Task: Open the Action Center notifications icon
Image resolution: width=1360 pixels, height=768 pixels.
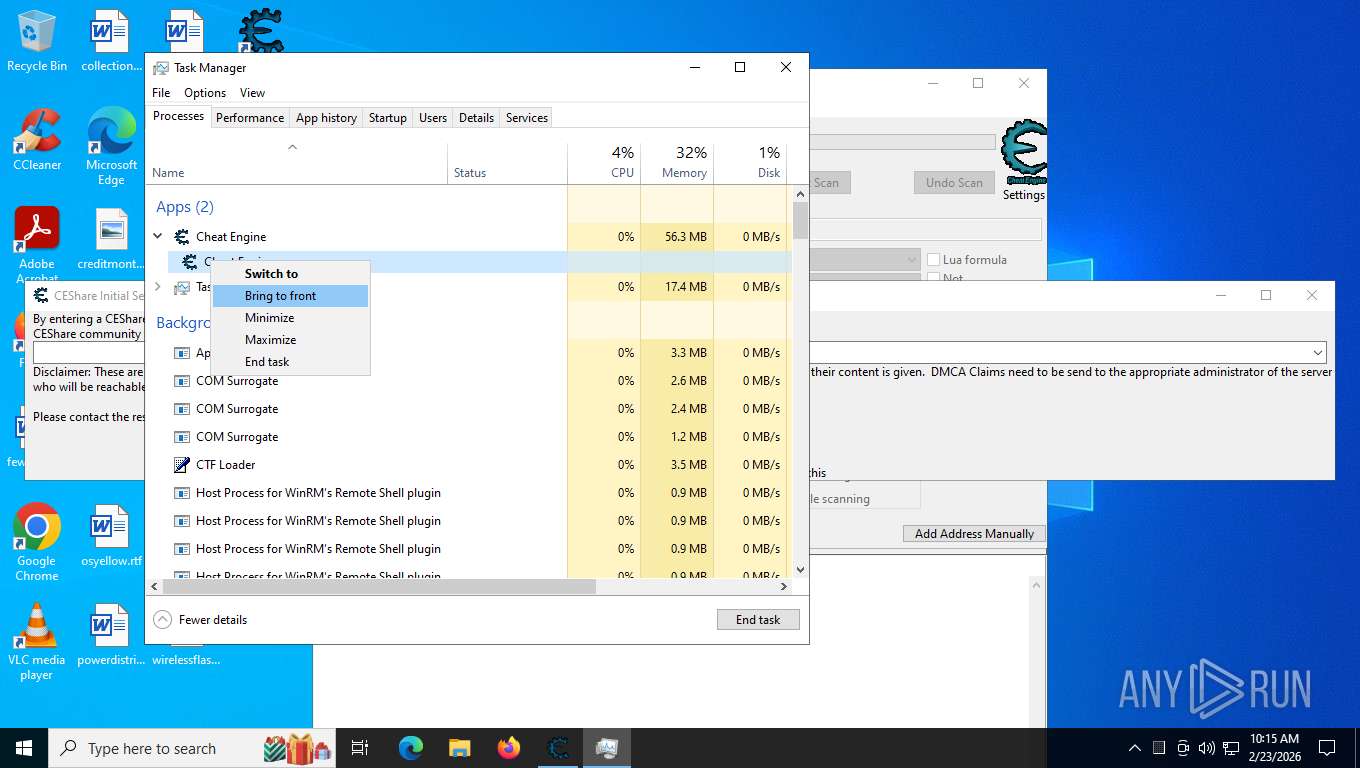Action: tap(1327, 748)
